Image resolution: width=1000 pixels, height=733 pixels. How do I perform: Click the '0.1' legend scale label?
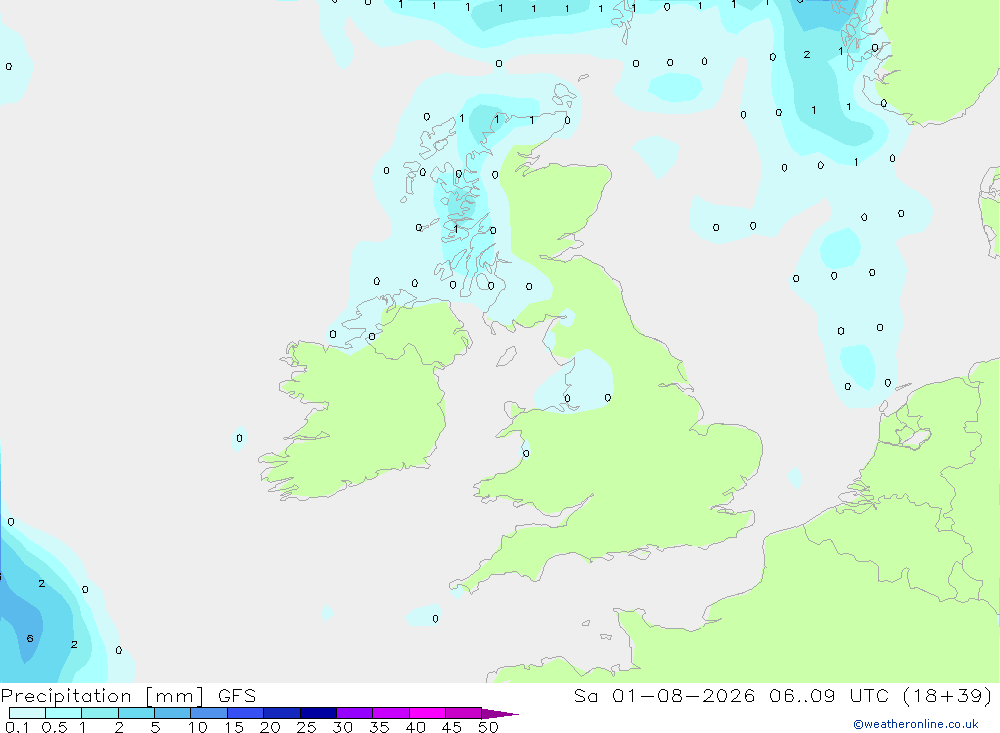(17, 727)
